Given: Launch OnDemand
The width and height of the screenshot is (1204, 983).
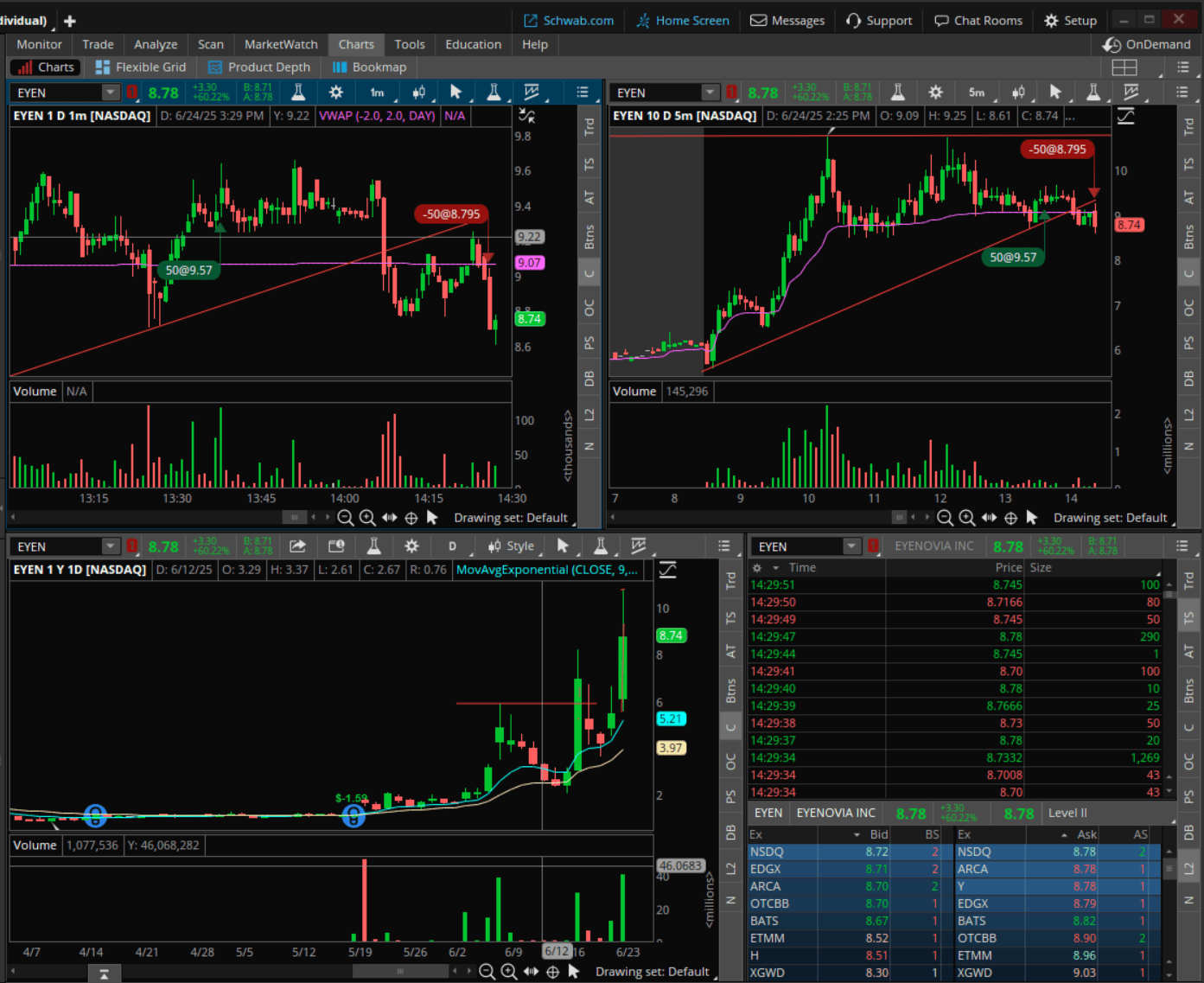Looking at the screenshot, I should point(1147,44).
